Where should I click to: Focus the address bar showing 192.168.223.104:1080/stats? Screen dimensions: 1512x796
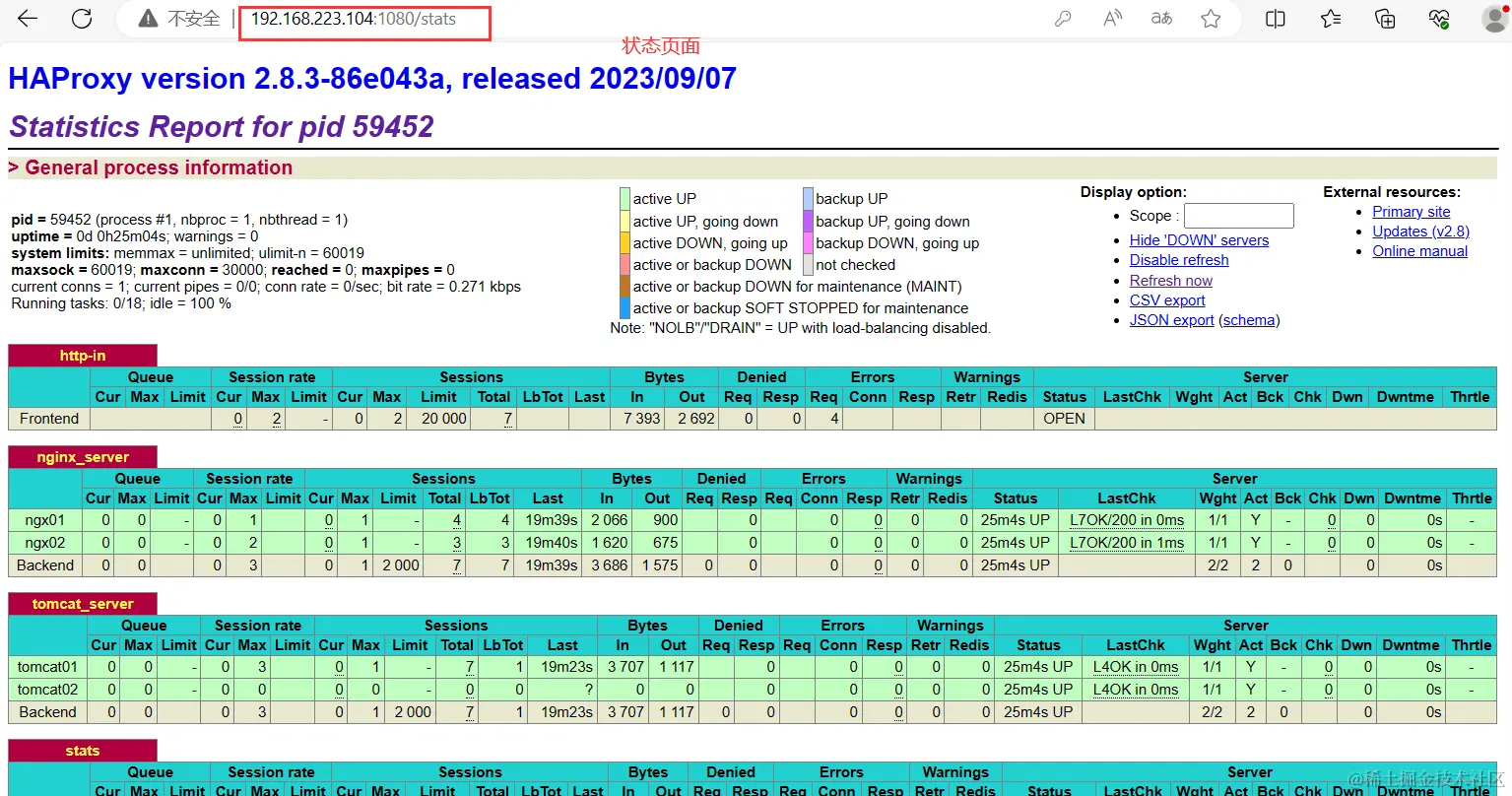click(x=354, y=19)
